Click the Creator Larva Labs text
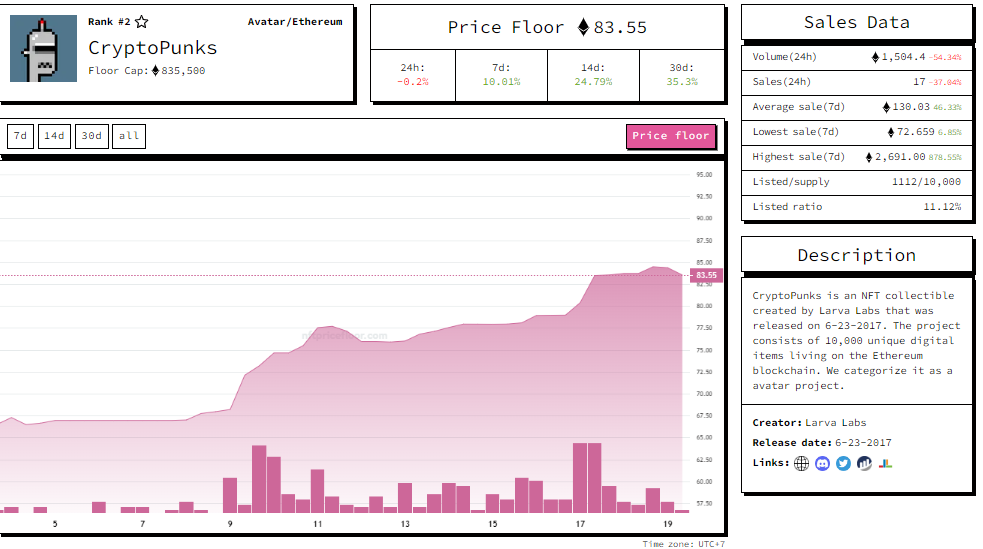 [x=809, y=423]
